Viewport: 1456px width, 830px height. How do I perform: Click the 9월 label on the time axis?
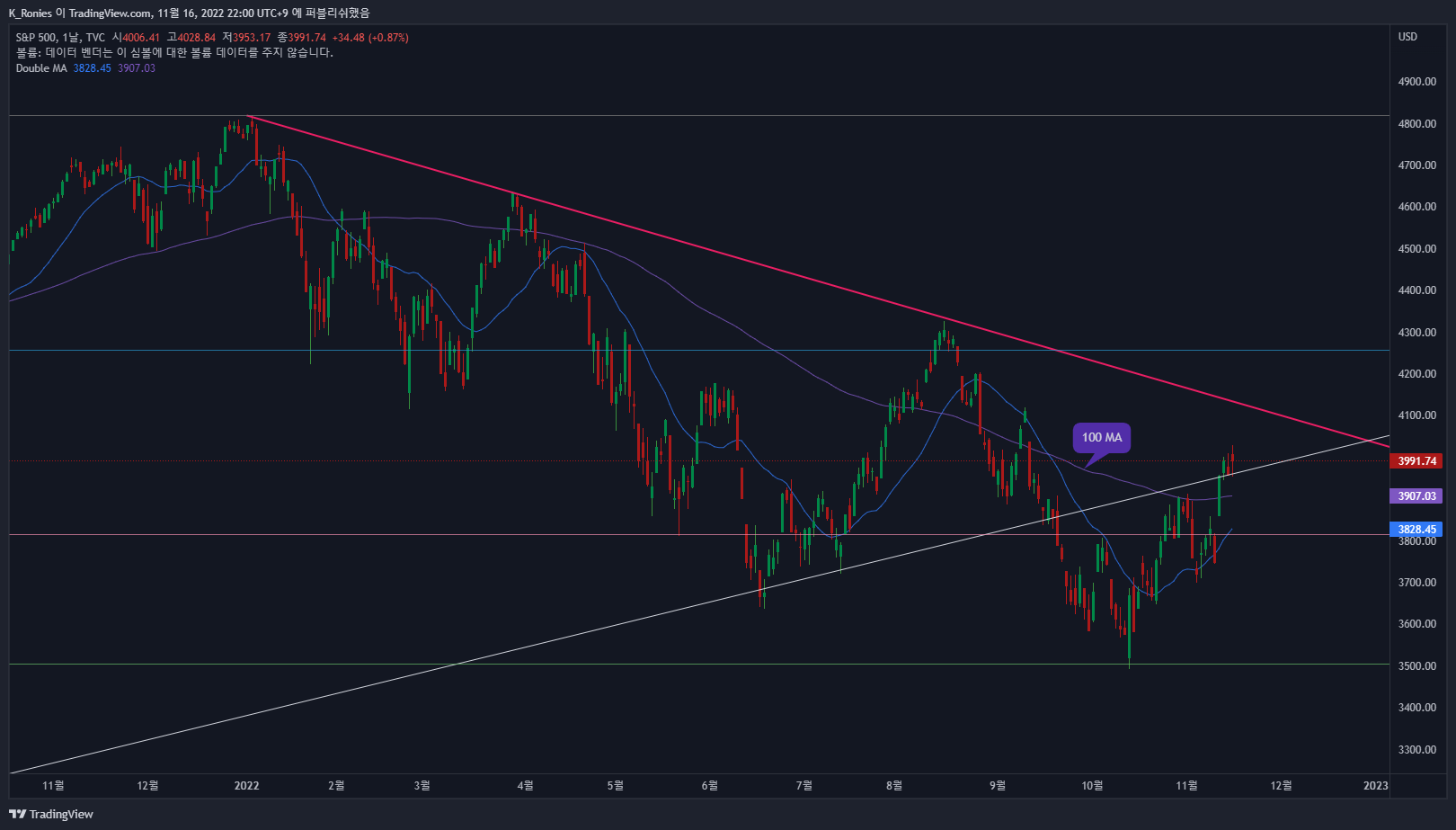tap(998, 786)
